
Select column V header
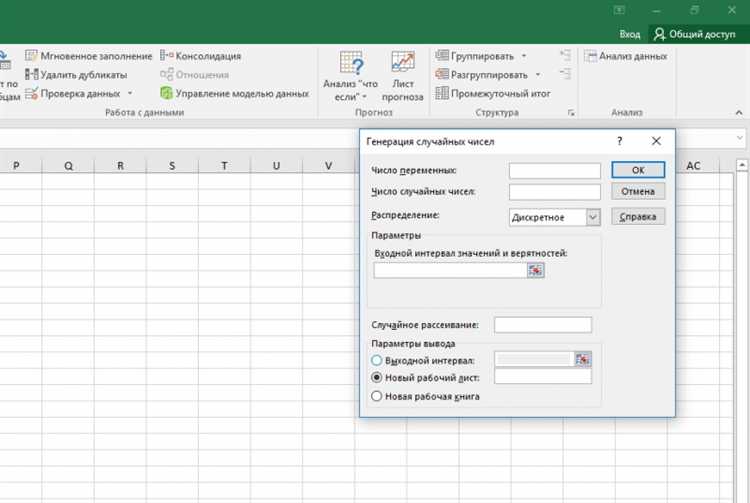[x=328, y=165]
